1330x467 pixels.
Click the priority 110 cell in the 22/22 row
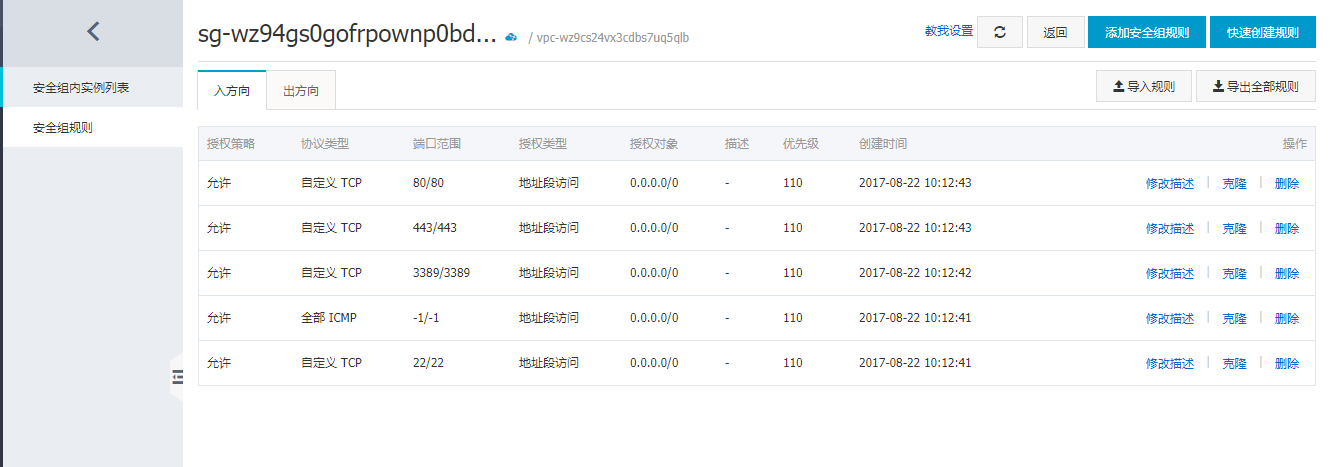793,363
